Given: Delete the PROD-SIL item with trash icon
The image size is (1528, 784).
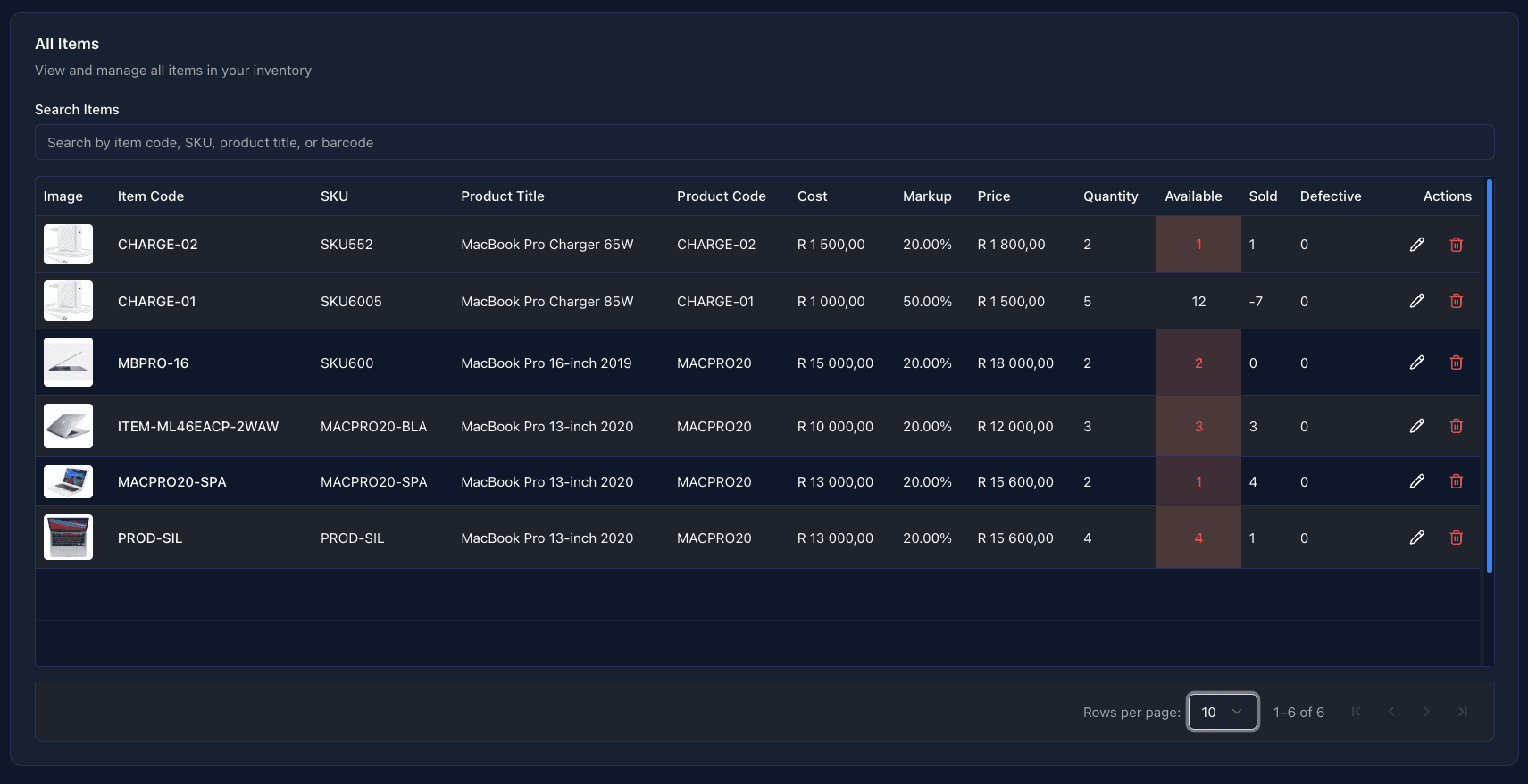Looking at the screenshot, I should pos(1456,538).
